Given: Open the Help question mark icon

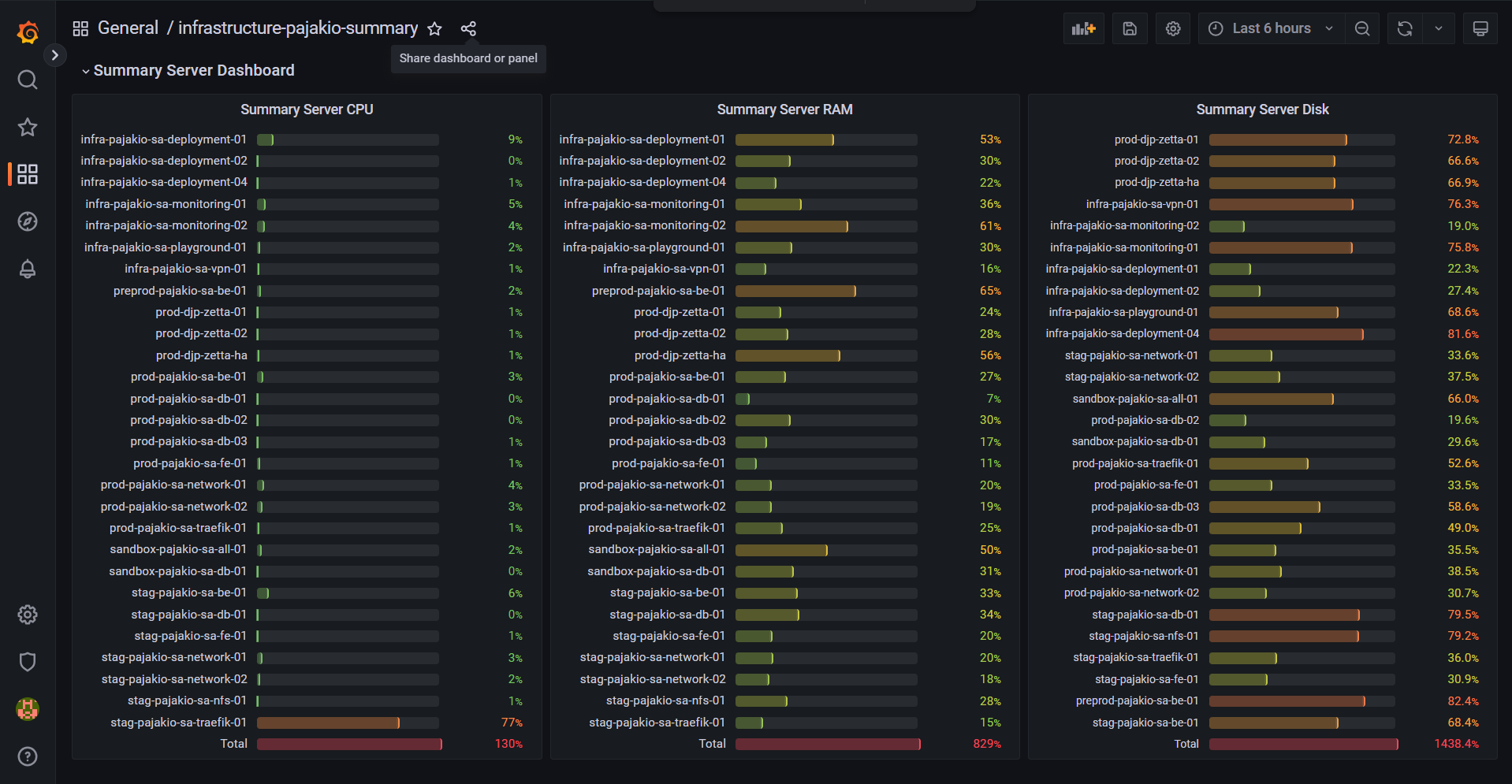Looking at the screenshot, I should click(x=28, y=756).
